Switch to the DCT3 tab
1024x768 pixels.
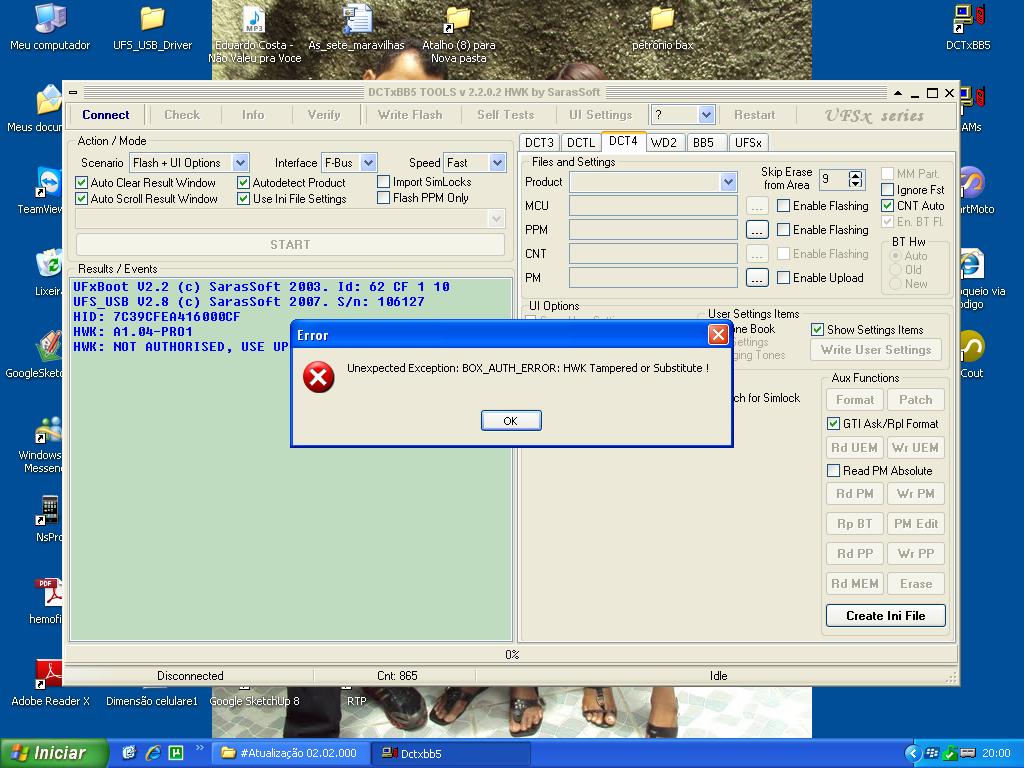539,142
